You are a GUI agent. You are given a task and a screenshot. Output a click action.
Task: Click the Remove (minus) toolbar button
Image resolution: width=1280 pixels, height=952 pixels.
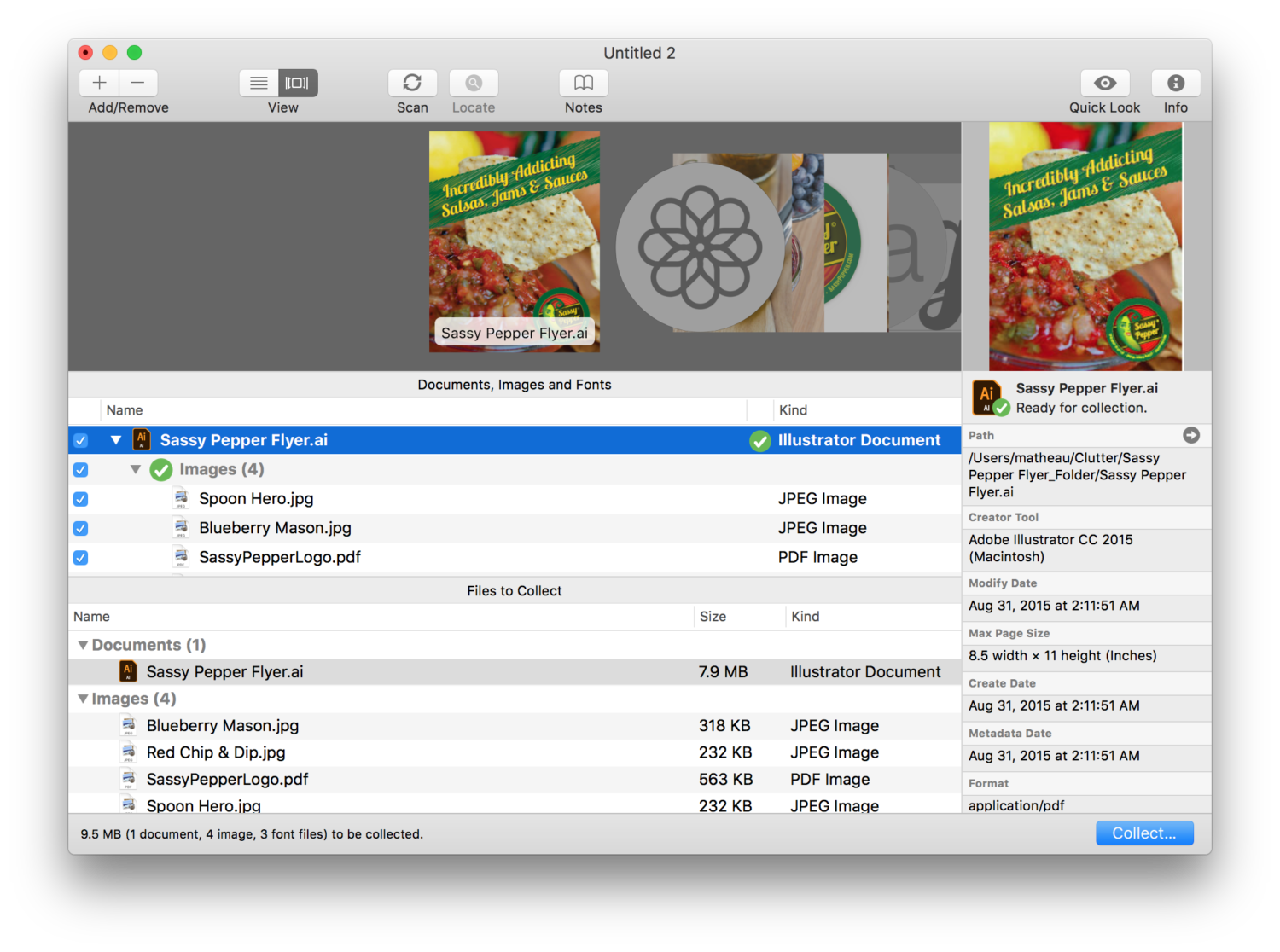pos(138,83)
